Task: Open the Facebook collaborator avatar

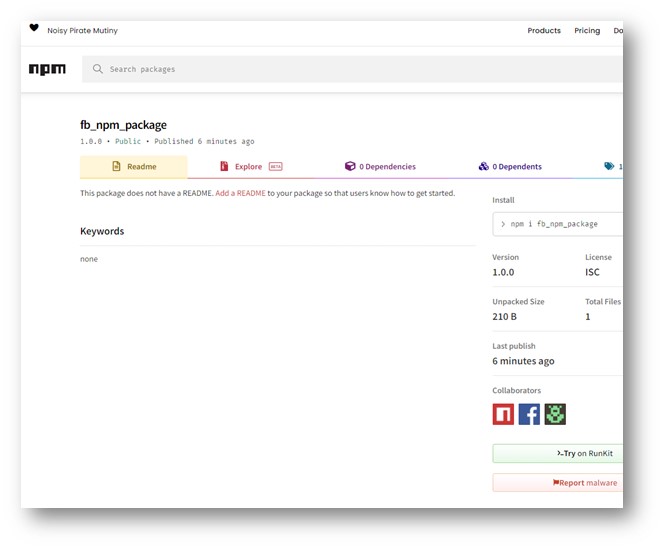Action: coord(529,414)
